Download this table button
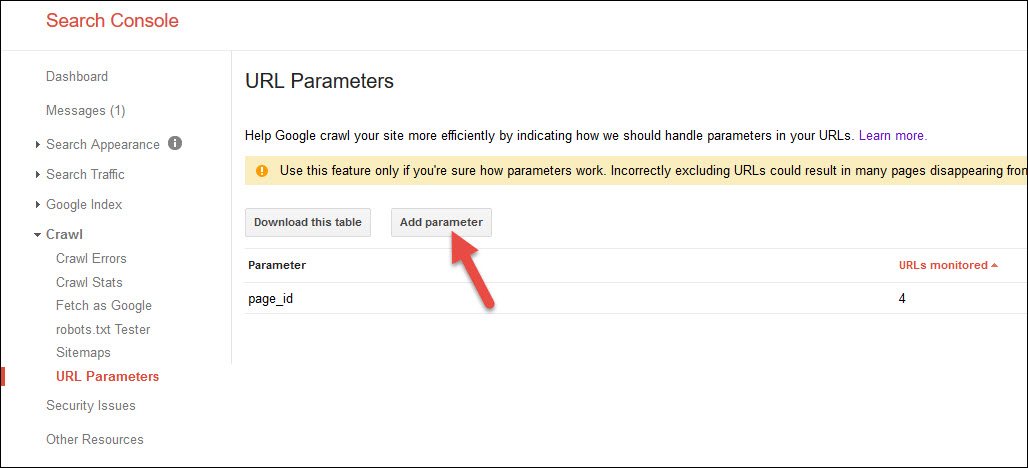Screen dimensions: 1028x468 click(308, 222)
